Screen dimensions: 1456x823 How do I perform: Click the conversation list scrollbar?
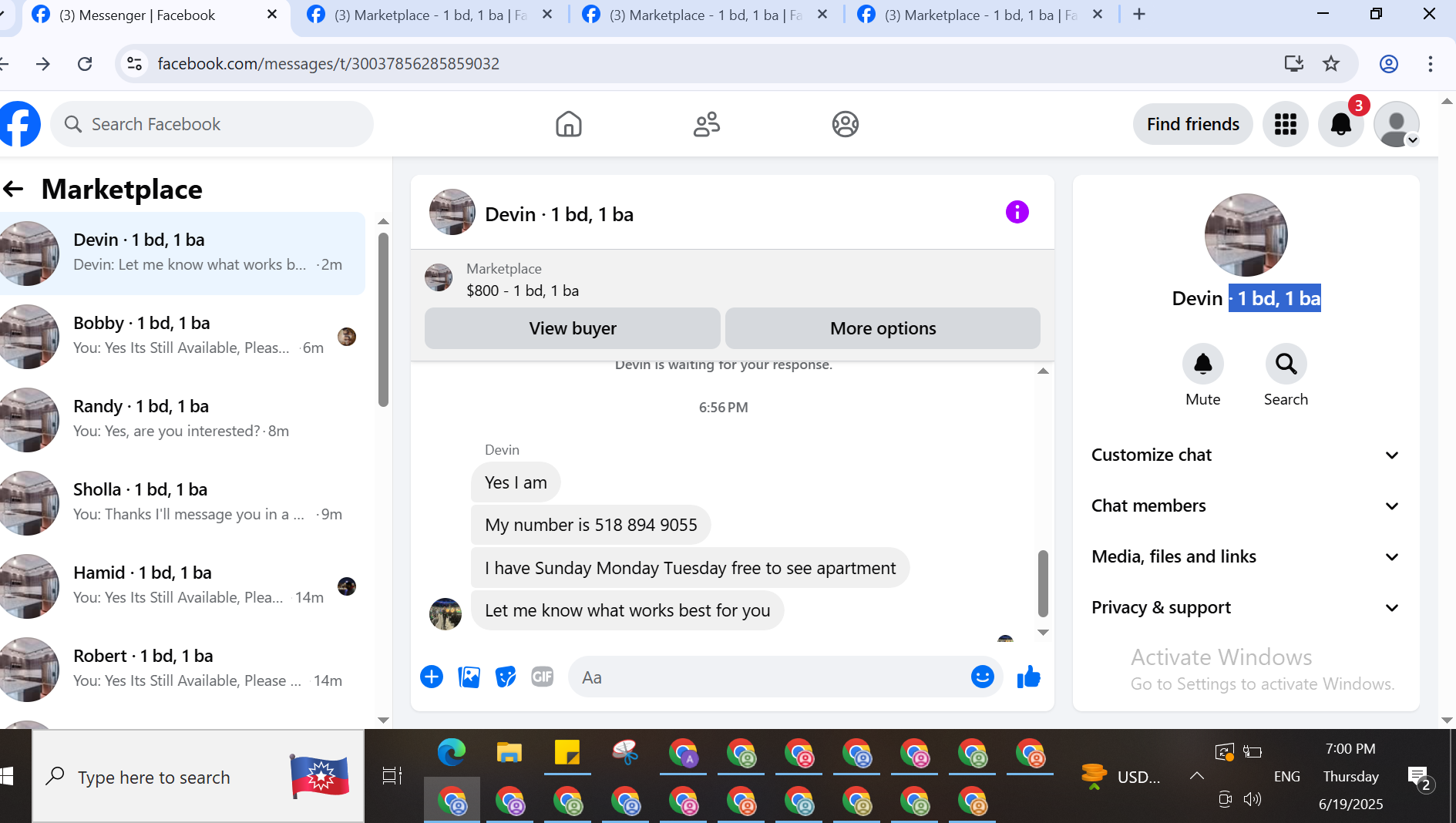[x=383, y=320]
